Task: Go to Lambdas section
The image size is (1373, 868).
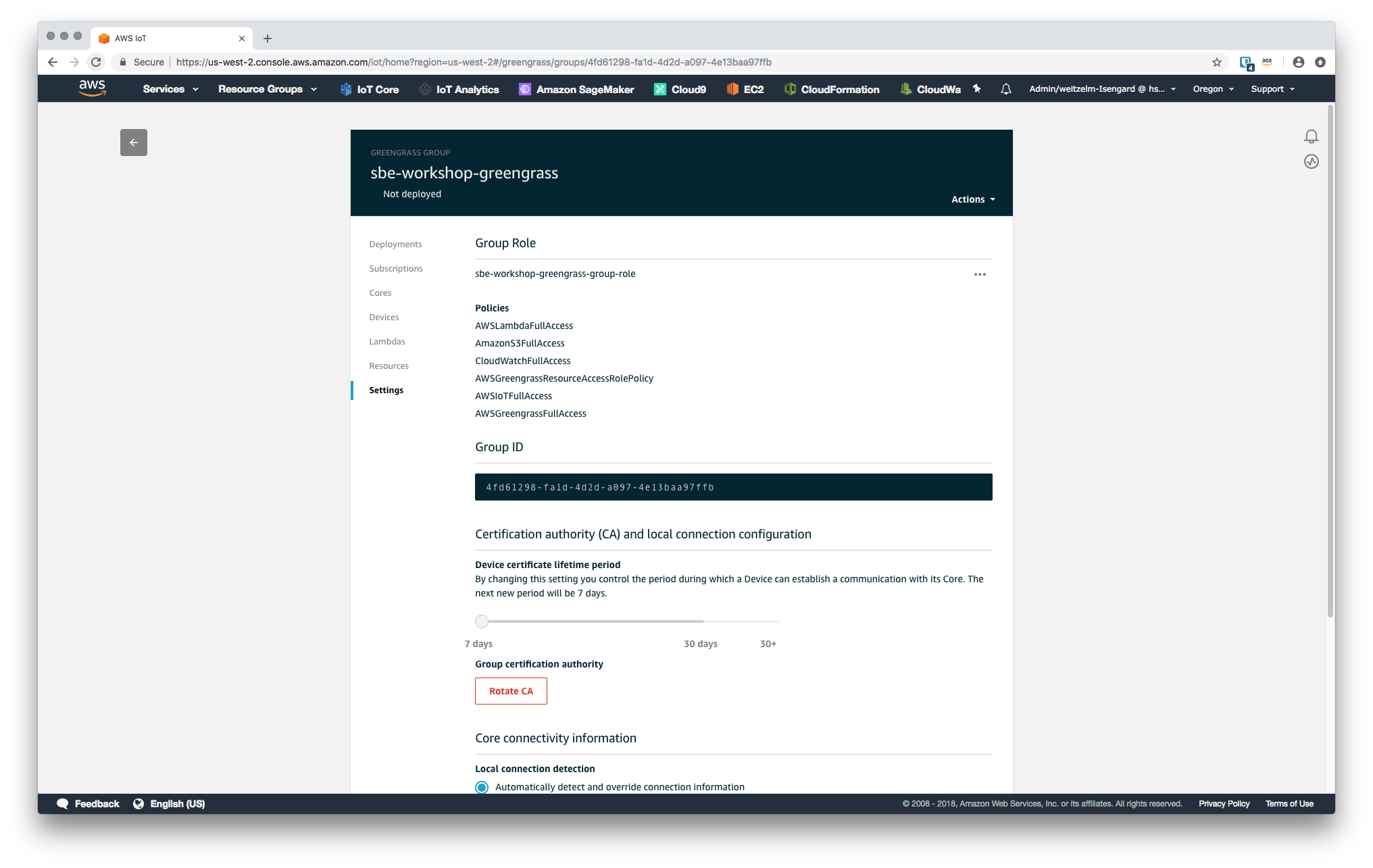Action: pos(387,342)
